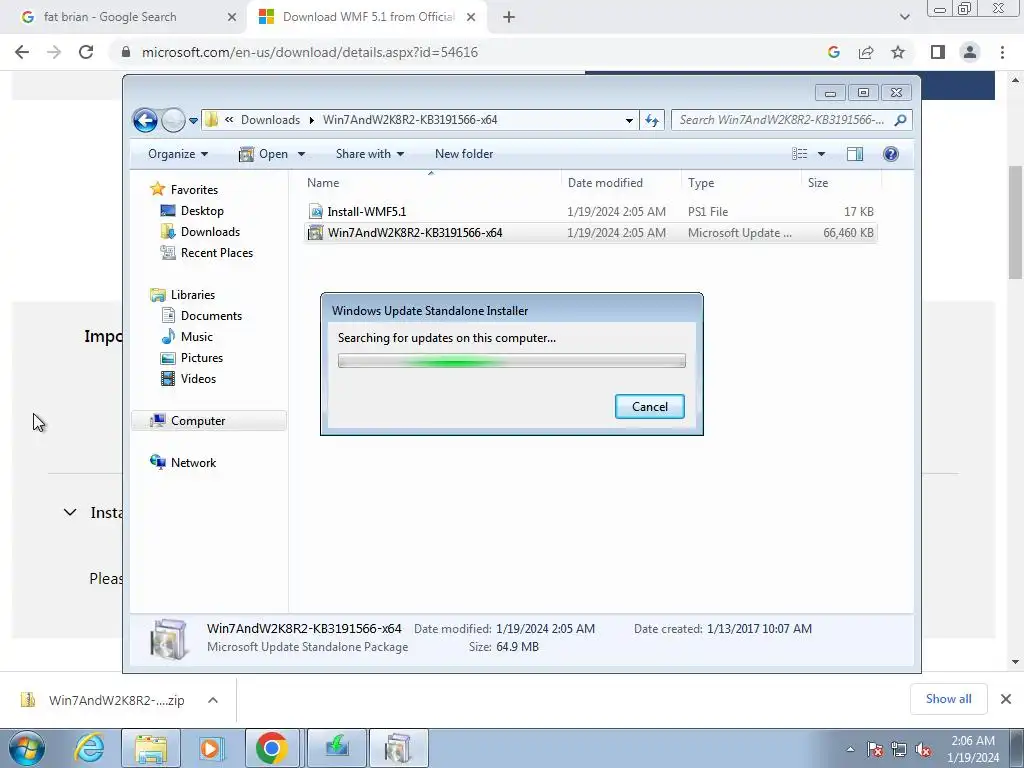Bookmark this page with star icon
Image resolution: width=1024 pixels, height=768 pixels.
(898, 52)
